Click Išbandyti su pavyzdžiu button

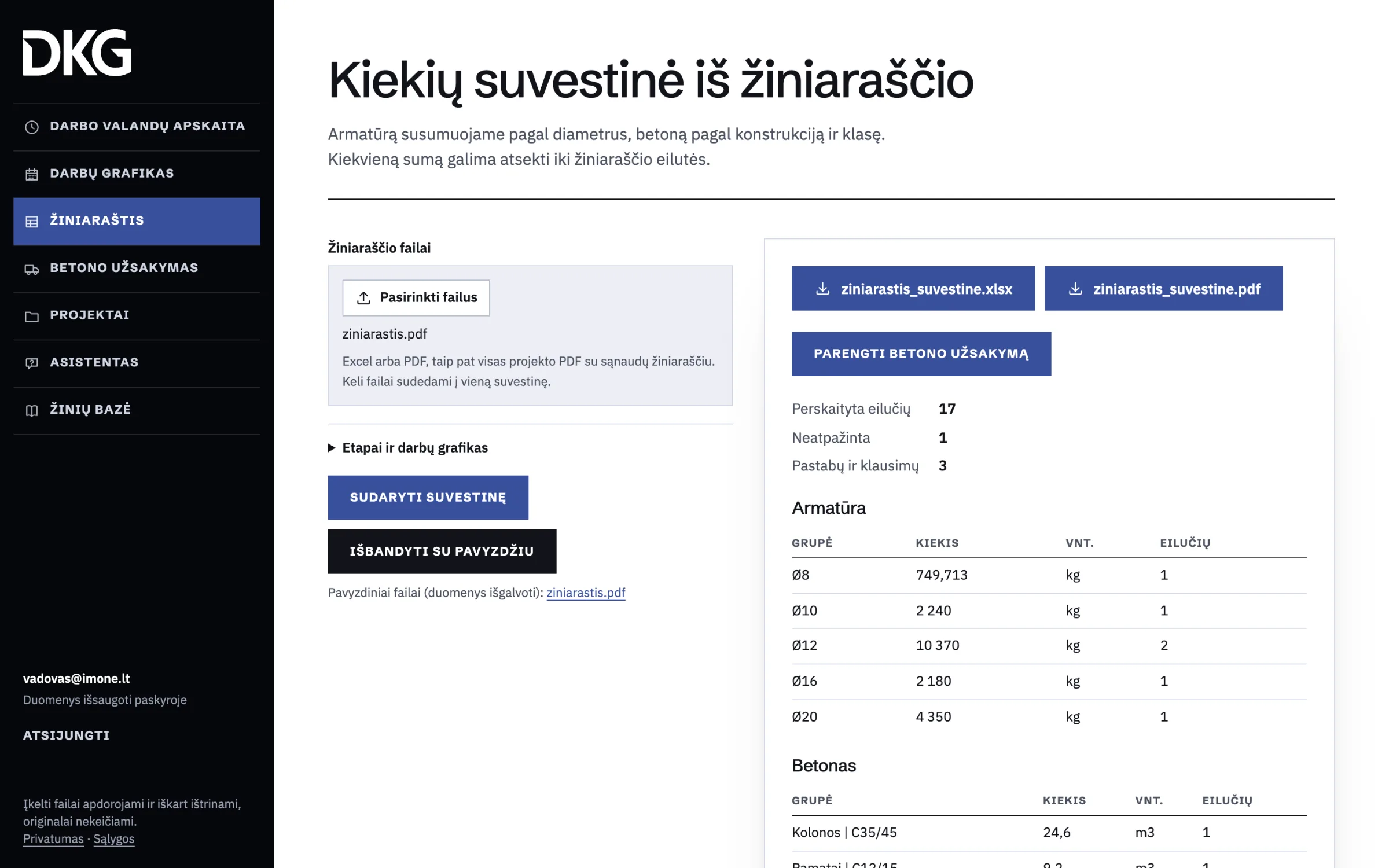point(442,551)
